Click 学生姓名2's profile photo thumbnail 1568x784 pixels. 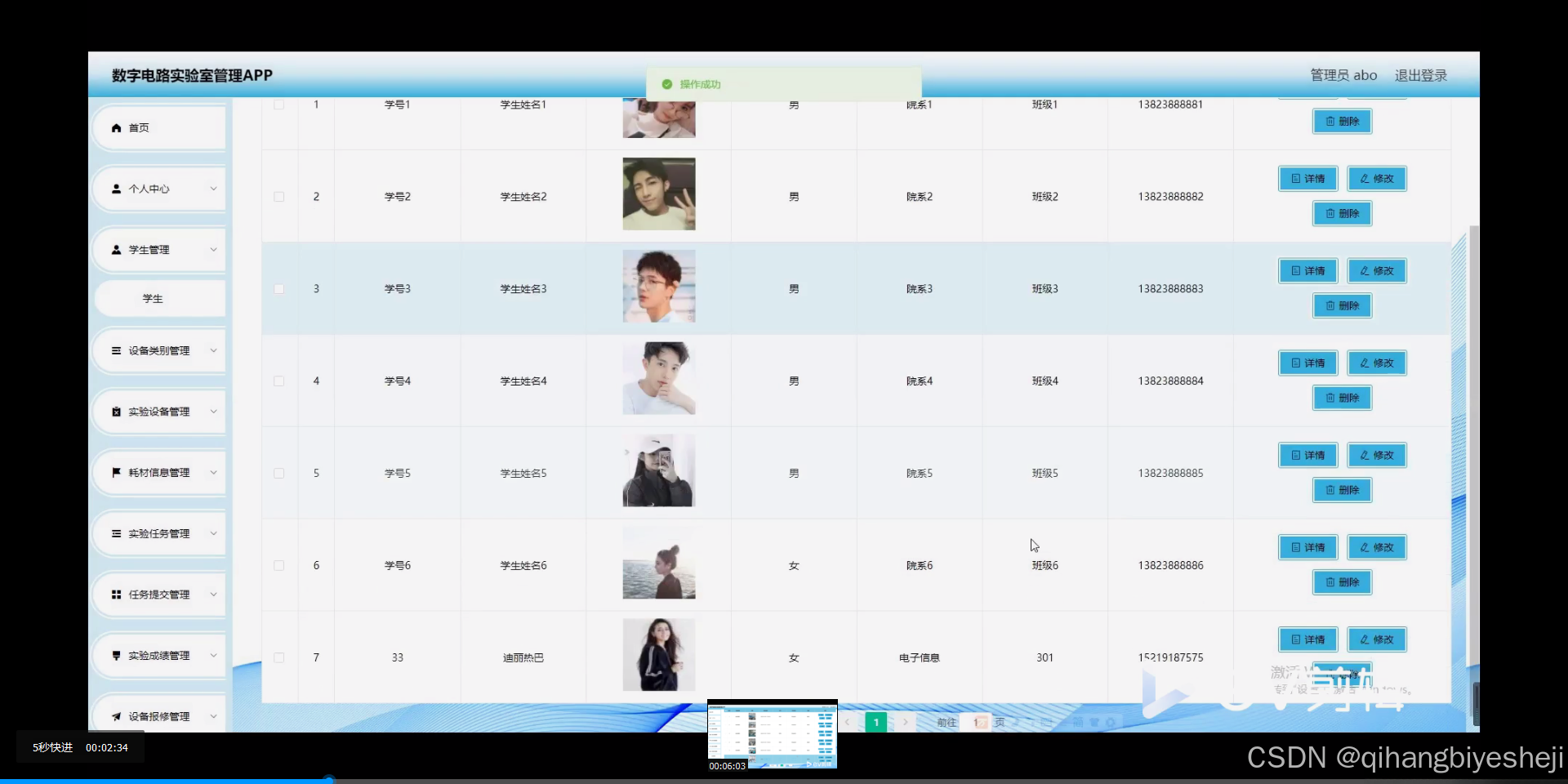(658, 194)
